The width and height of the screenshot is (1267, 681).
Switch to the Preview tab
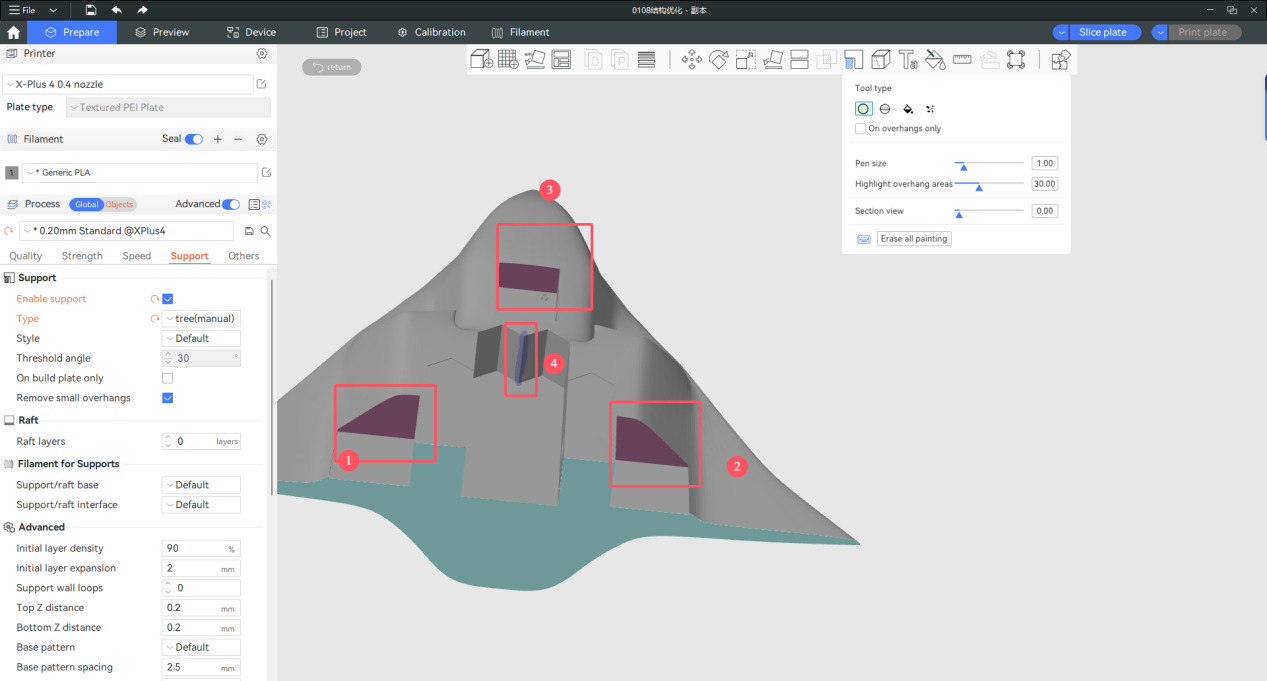[x=162, y=31]
